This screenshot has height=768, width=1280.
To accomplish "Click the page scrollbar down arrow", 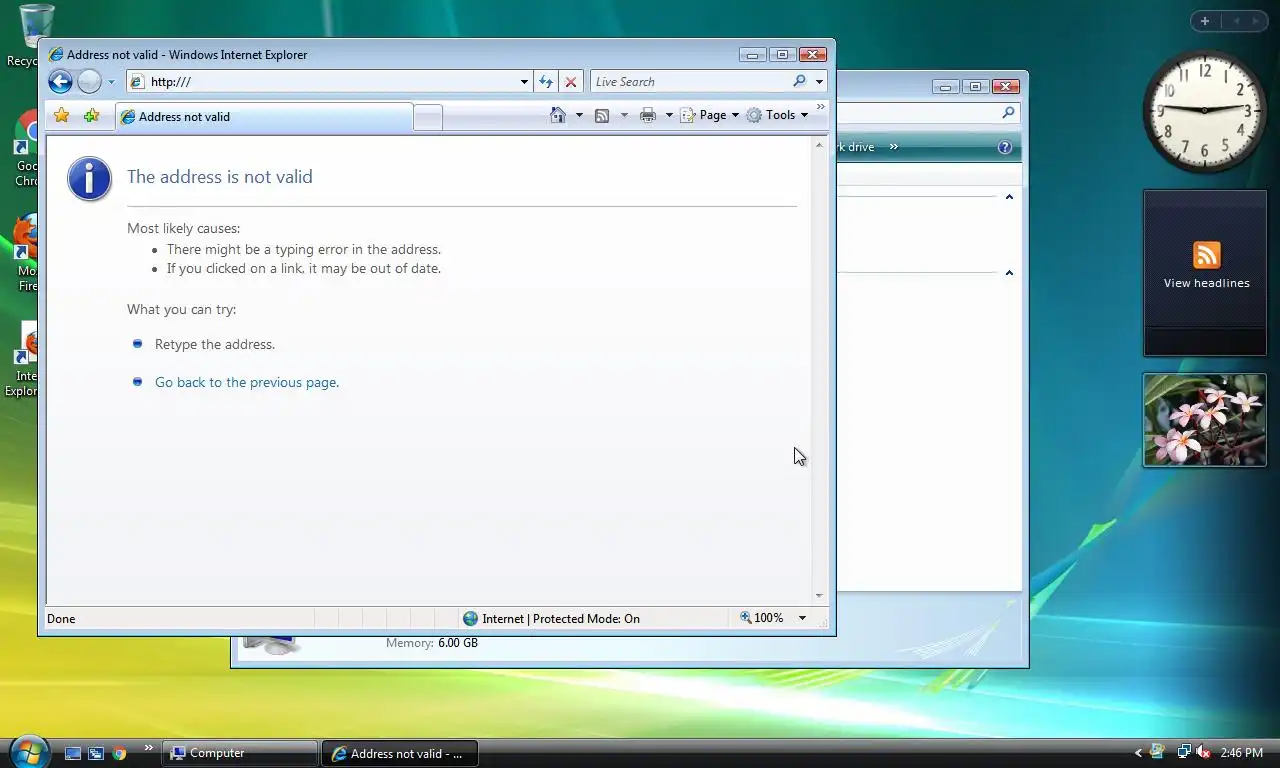I will pyautogui.click(x=819, y=596).
